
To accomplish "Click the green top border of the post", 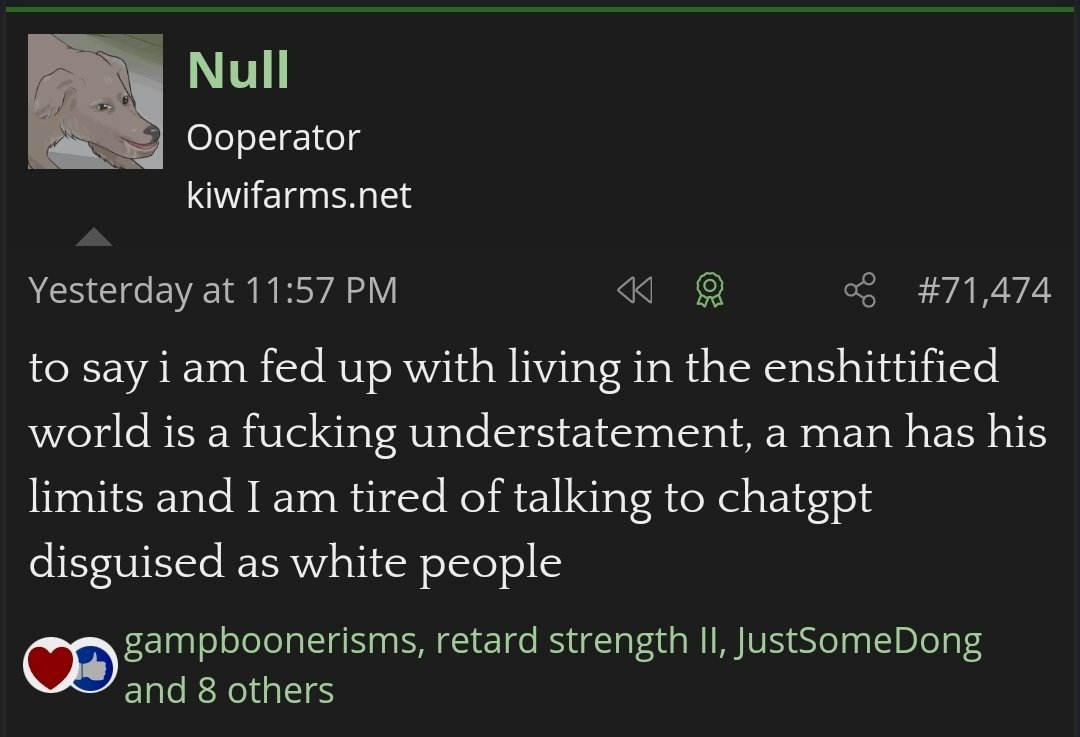I will pos(540,9).
